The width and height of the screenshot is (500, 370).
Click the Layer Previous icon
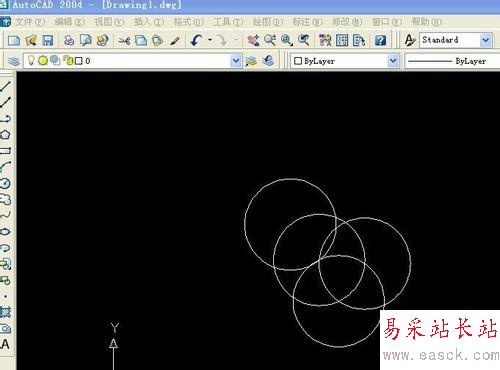point(268,61)
